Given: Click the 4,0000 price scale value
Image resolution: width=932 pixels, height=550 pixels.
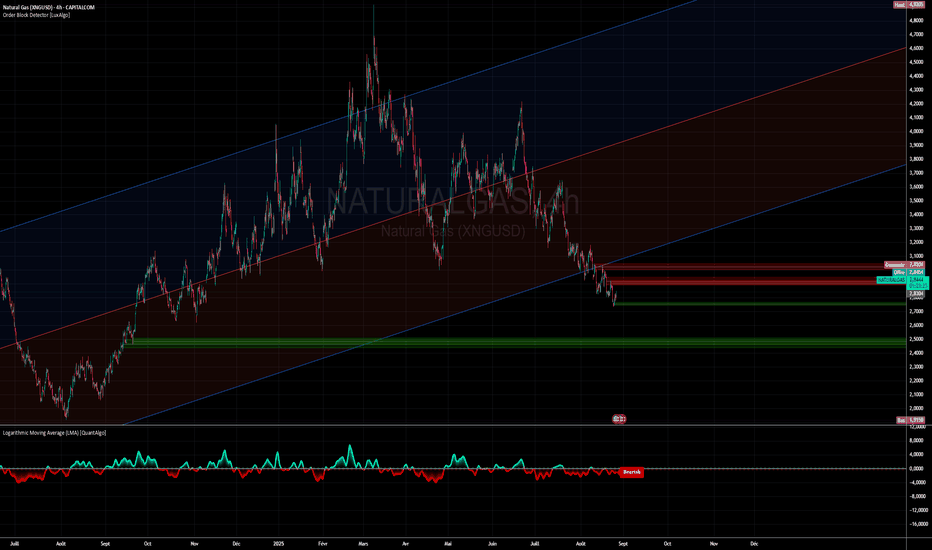Looking at the screenshot, I should 916,131.
